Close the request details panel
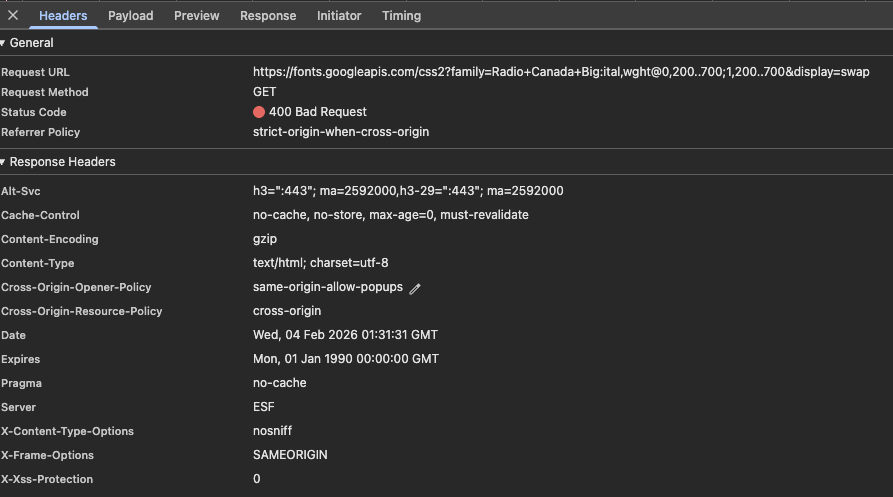893x497 pixels. (13, 15)
